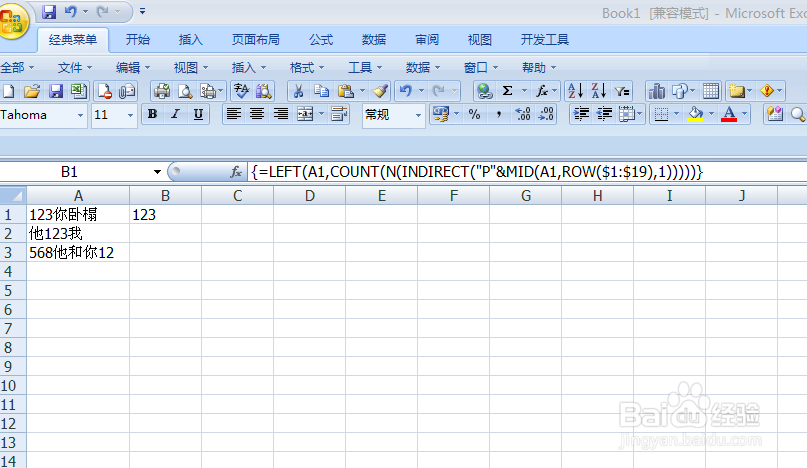Select row 7 header
807x468 pixels.
point(13,328)
